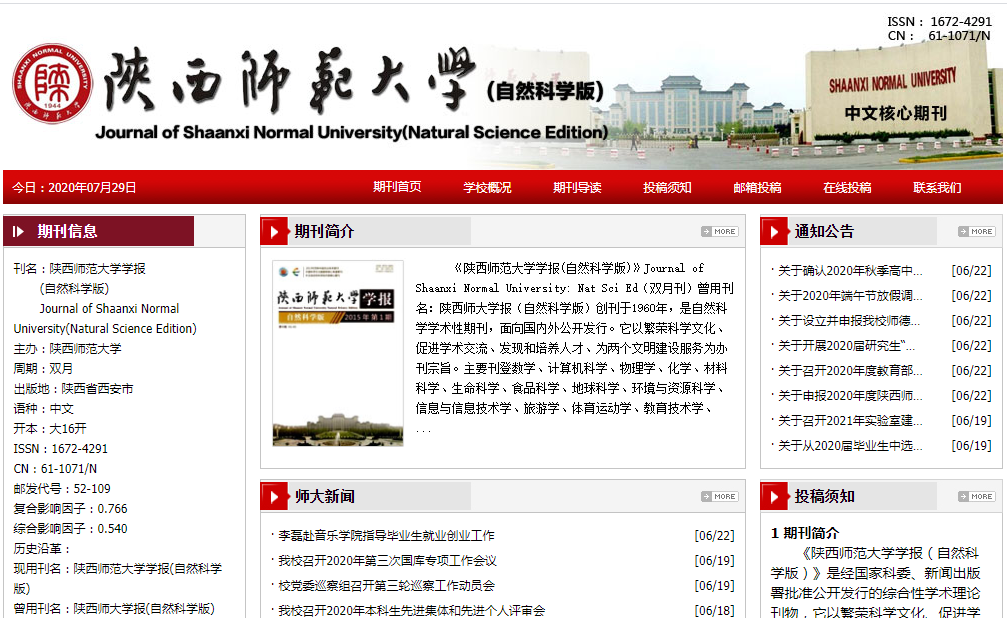Open notice 关于召开2020年度教育部...
This screenshot has width=1007, height=618.
pyautogui.click(x=850, y=371)
